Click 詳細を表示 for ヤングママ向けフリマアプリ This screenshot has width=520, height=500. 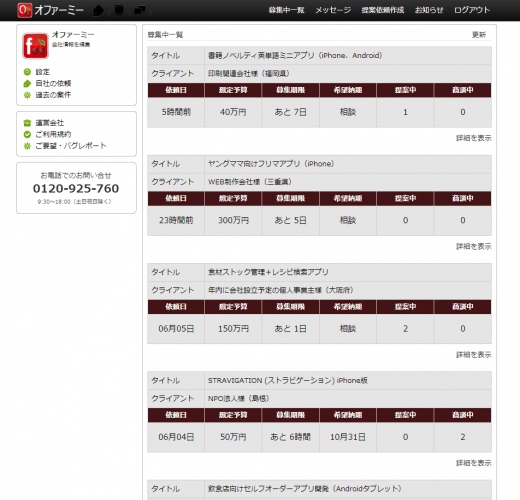[473, 246]
